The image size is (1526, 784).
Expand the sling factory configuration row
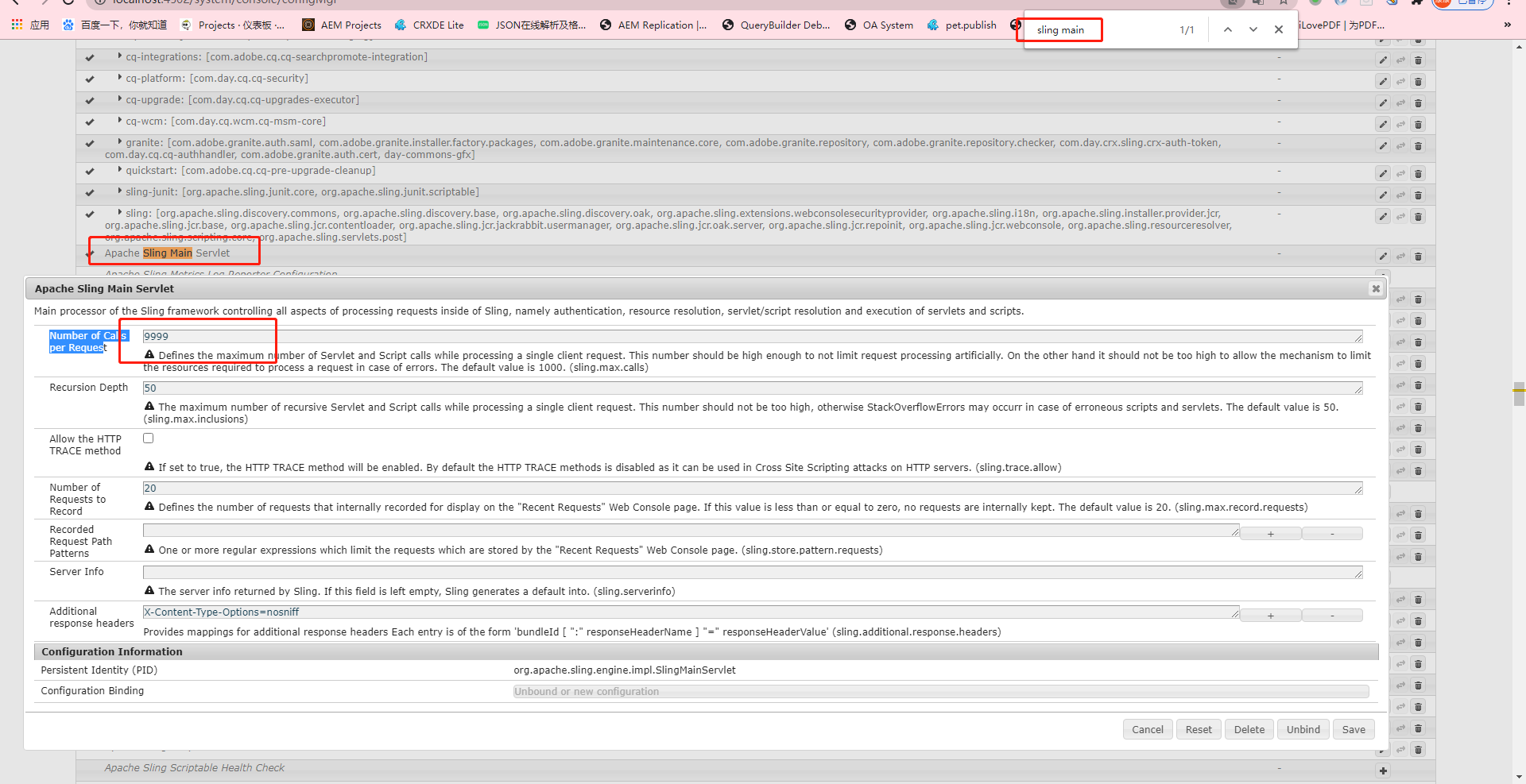coord(120,212)
